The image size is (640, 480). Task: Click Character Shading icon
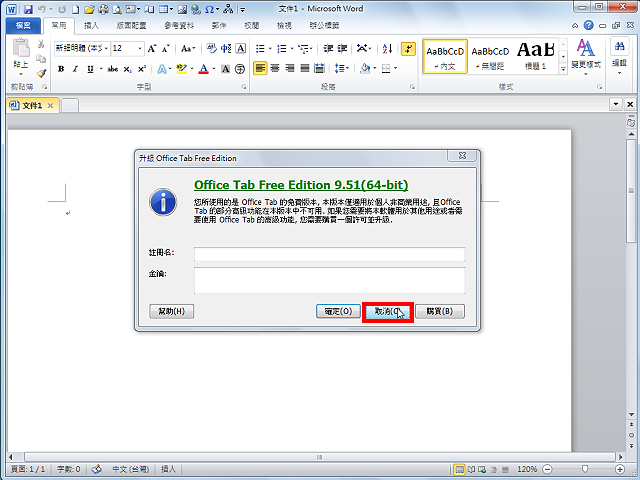pyautogui.click(x=225, y=69)
